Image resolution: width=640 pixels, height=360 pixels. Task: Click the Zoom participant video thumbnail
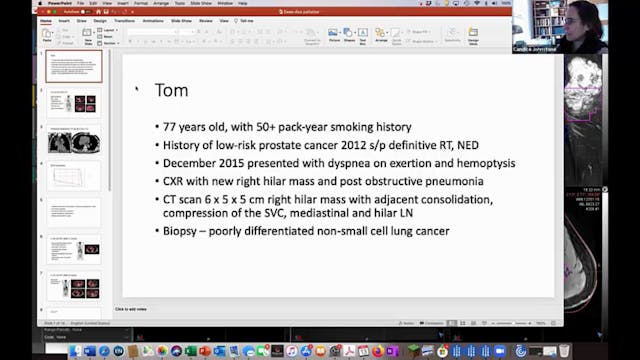(x=560, y=27)
